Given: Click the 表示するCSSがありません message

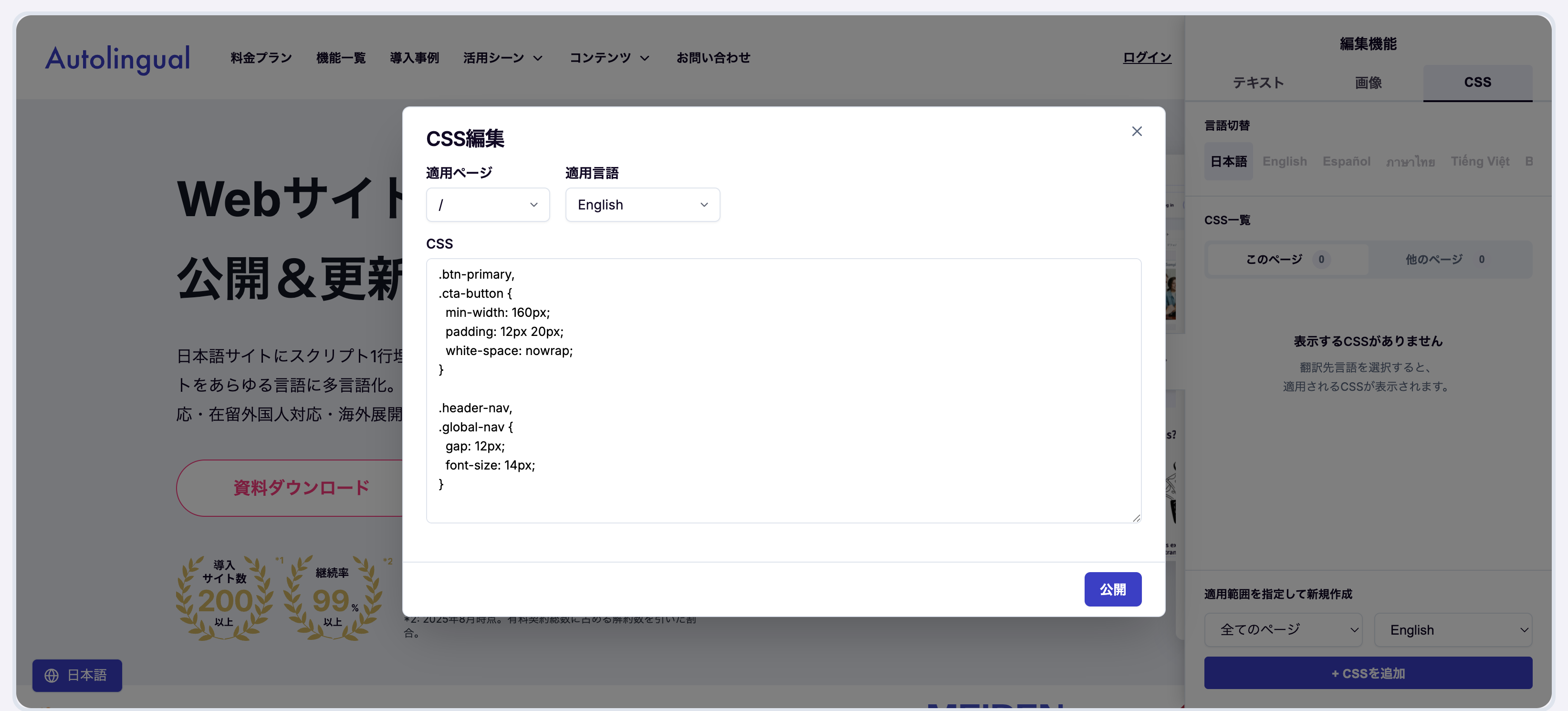Looking at the screenshot, I should pos(1368,341).
